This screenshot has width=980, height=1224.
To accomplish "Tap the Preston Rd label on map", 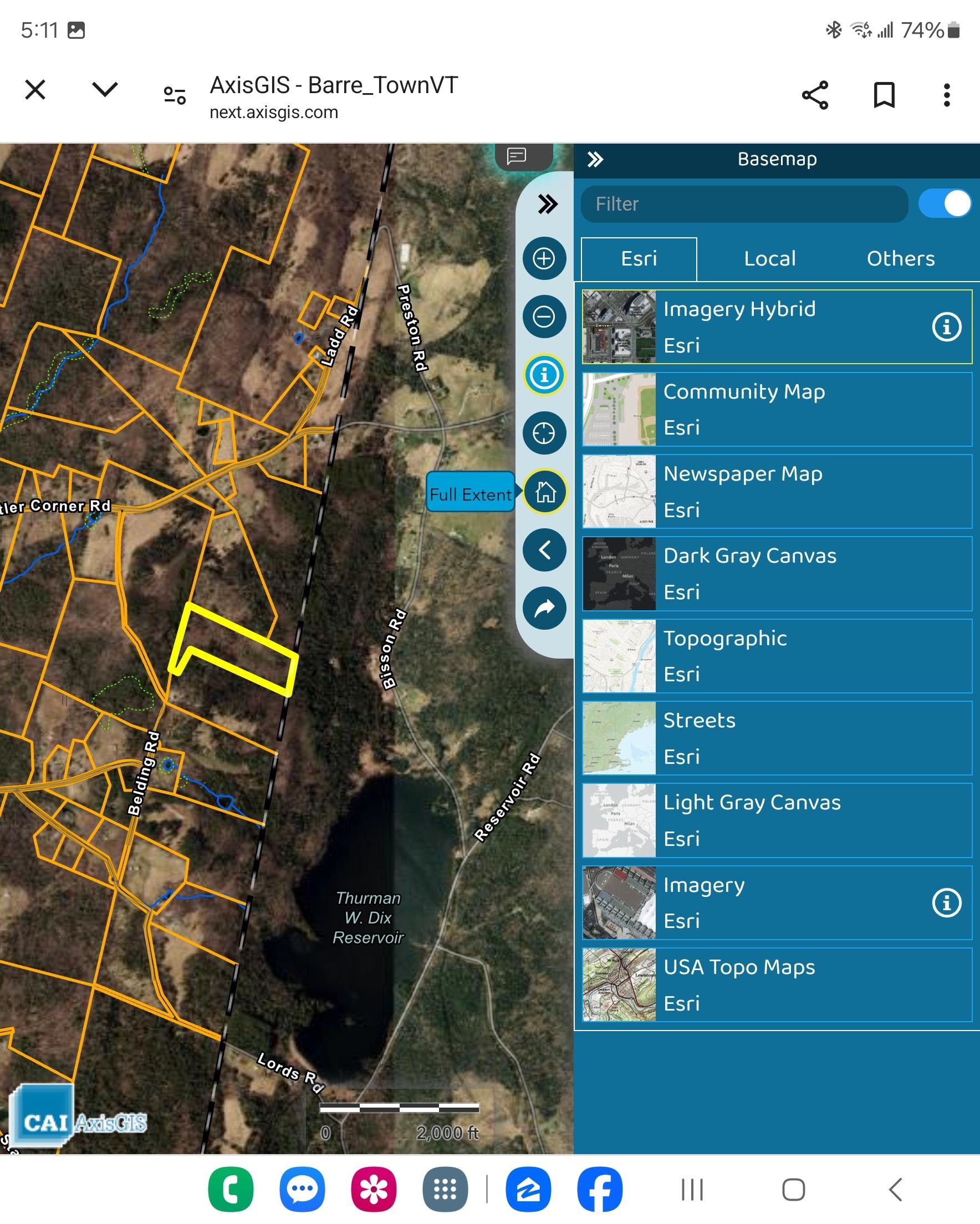I will (x=412, y=328).
